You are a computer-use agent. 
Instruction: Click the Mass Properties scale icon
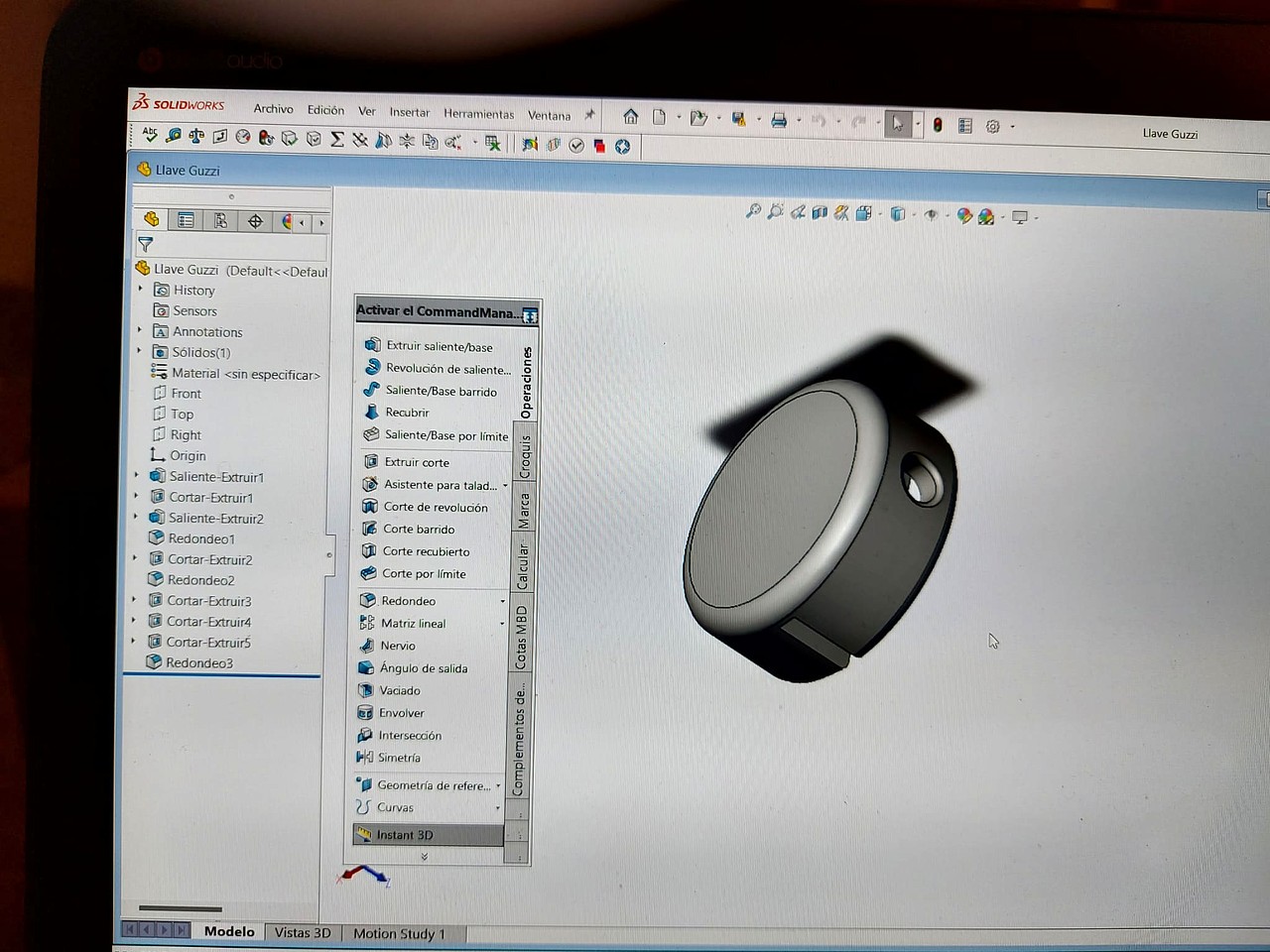pyautogui.click(x=196, y=135)
